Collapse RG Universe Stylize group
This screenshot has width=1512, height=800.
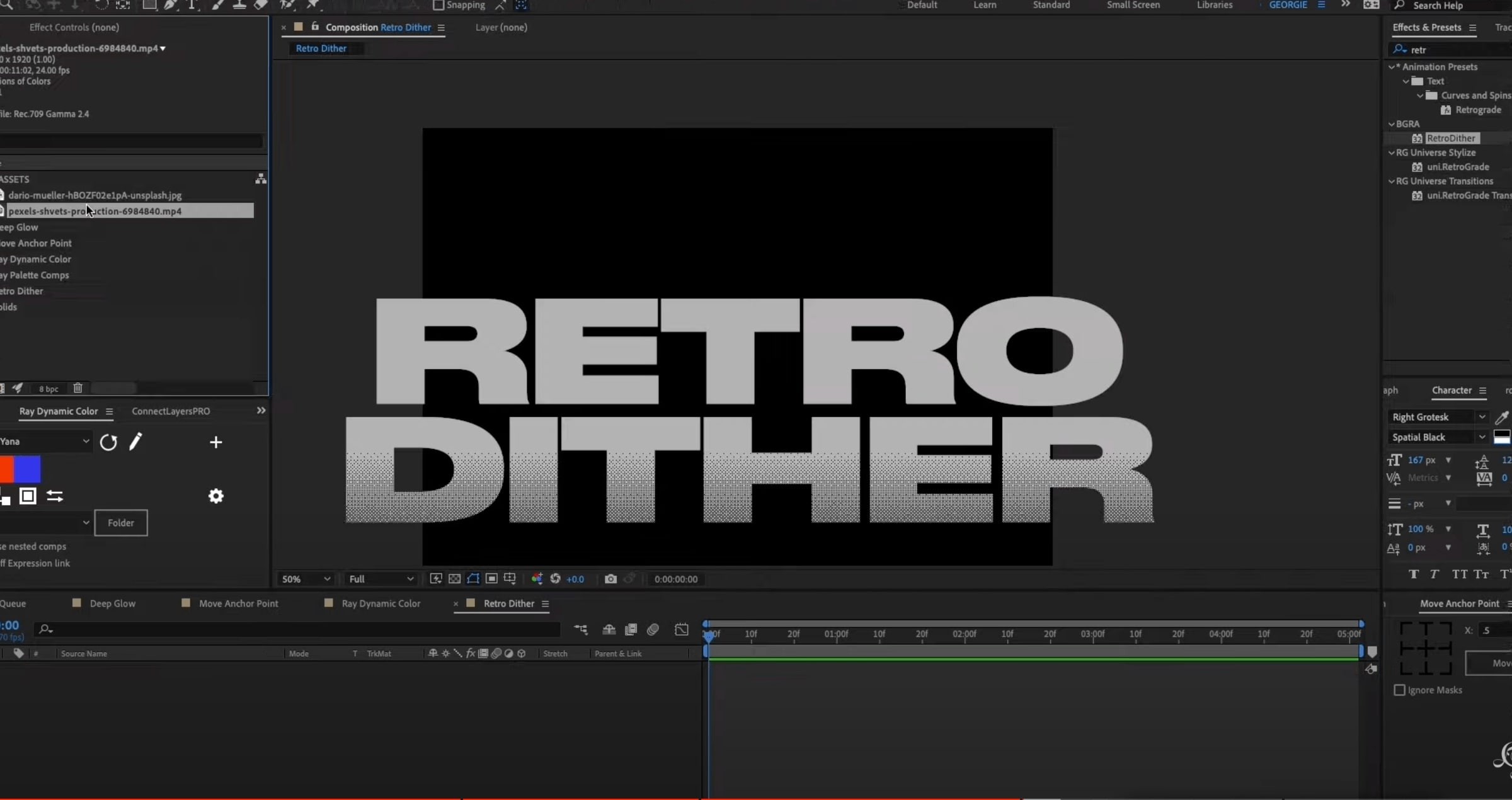click(x=1392, y=152)
